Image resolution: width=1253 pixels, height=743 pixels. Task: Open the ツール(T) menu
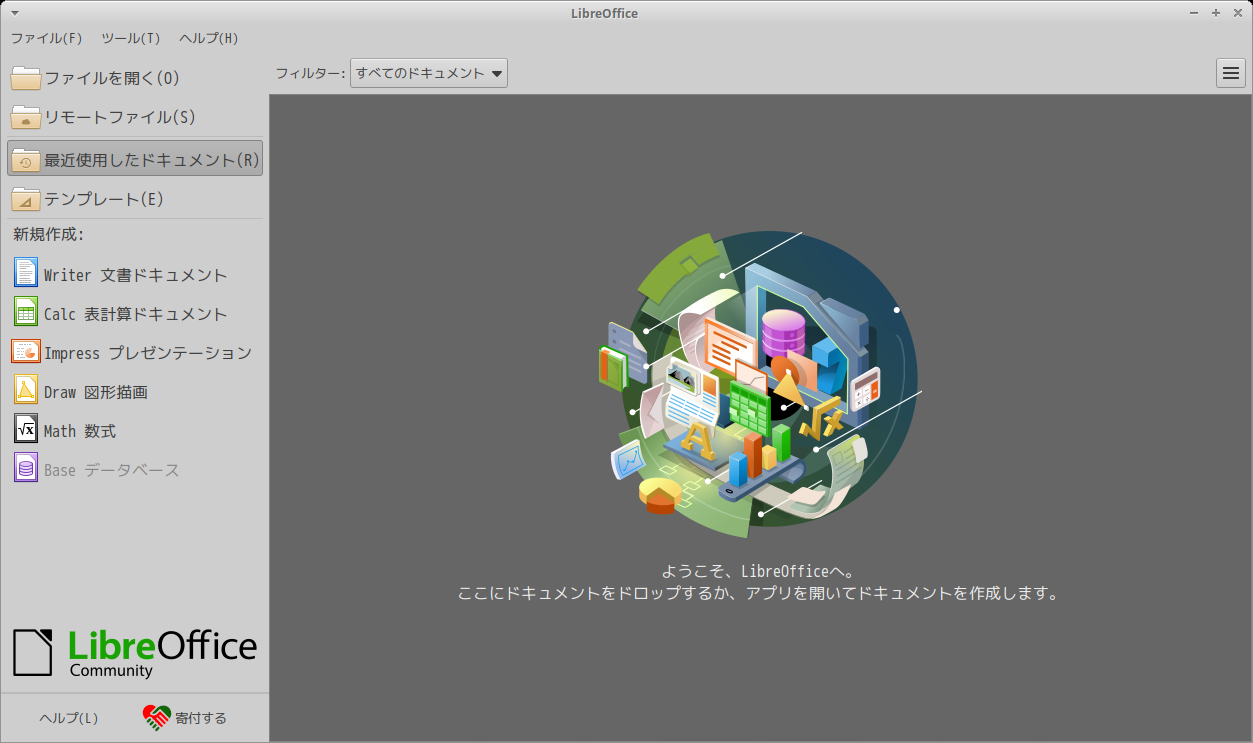(131, 38)
